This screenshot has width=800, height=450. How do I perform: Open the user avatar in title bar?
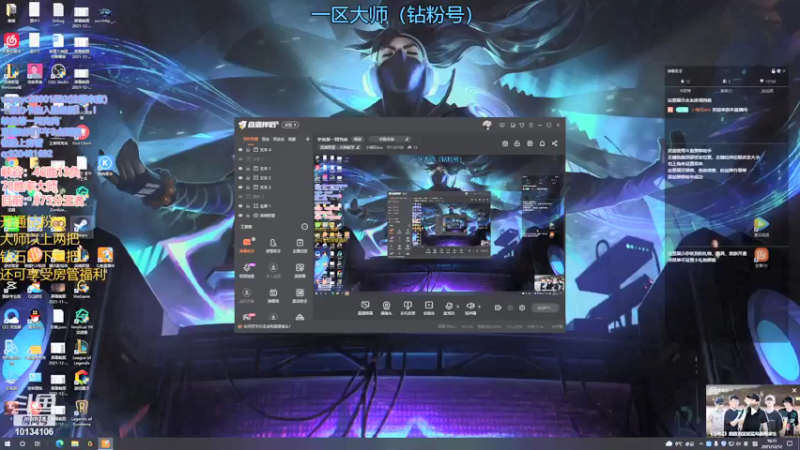pyautogui.click(x=487, y=124)
